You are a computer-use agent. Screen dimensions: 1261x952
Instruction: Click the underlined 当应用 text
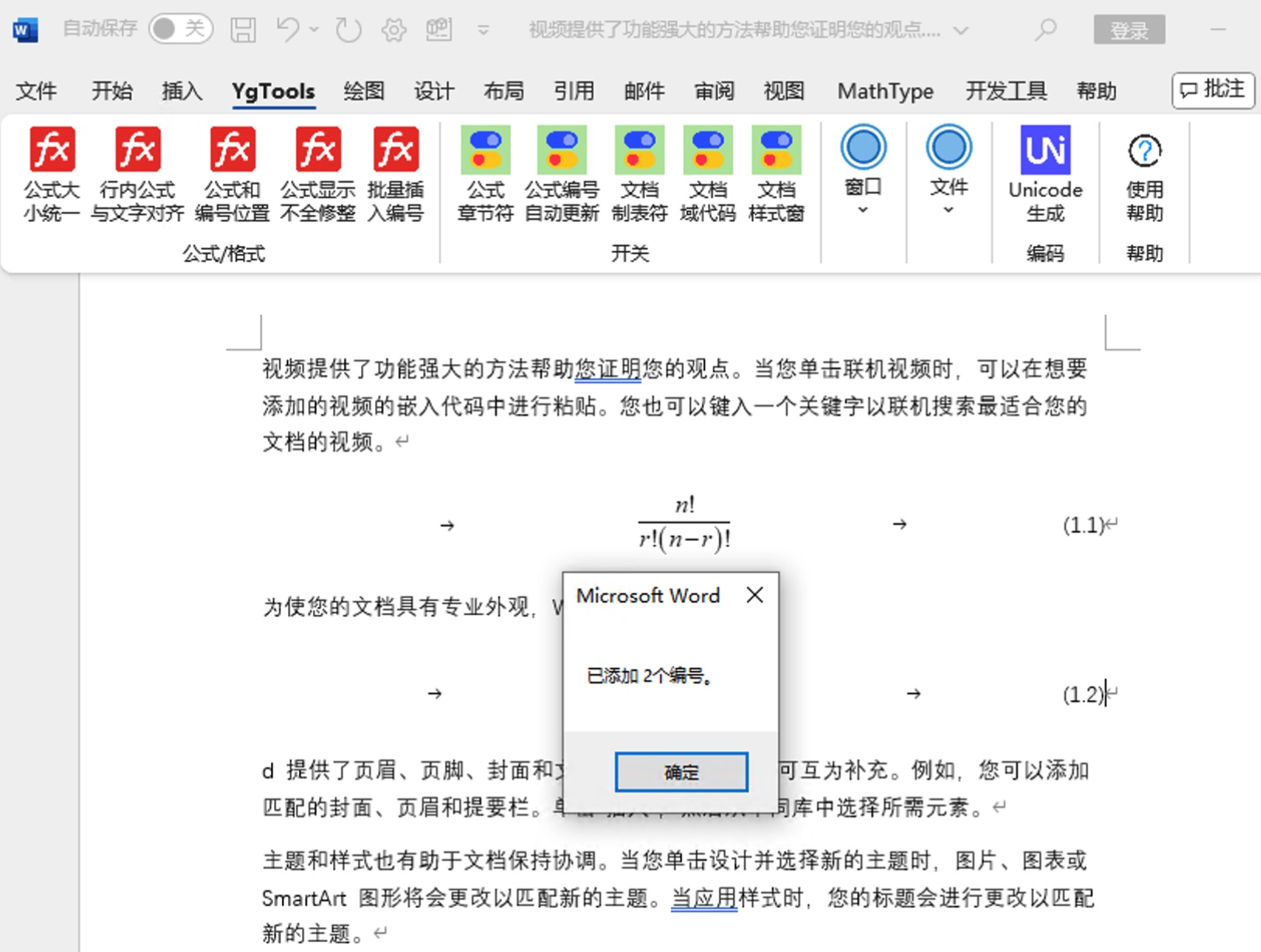pos(704,898)
